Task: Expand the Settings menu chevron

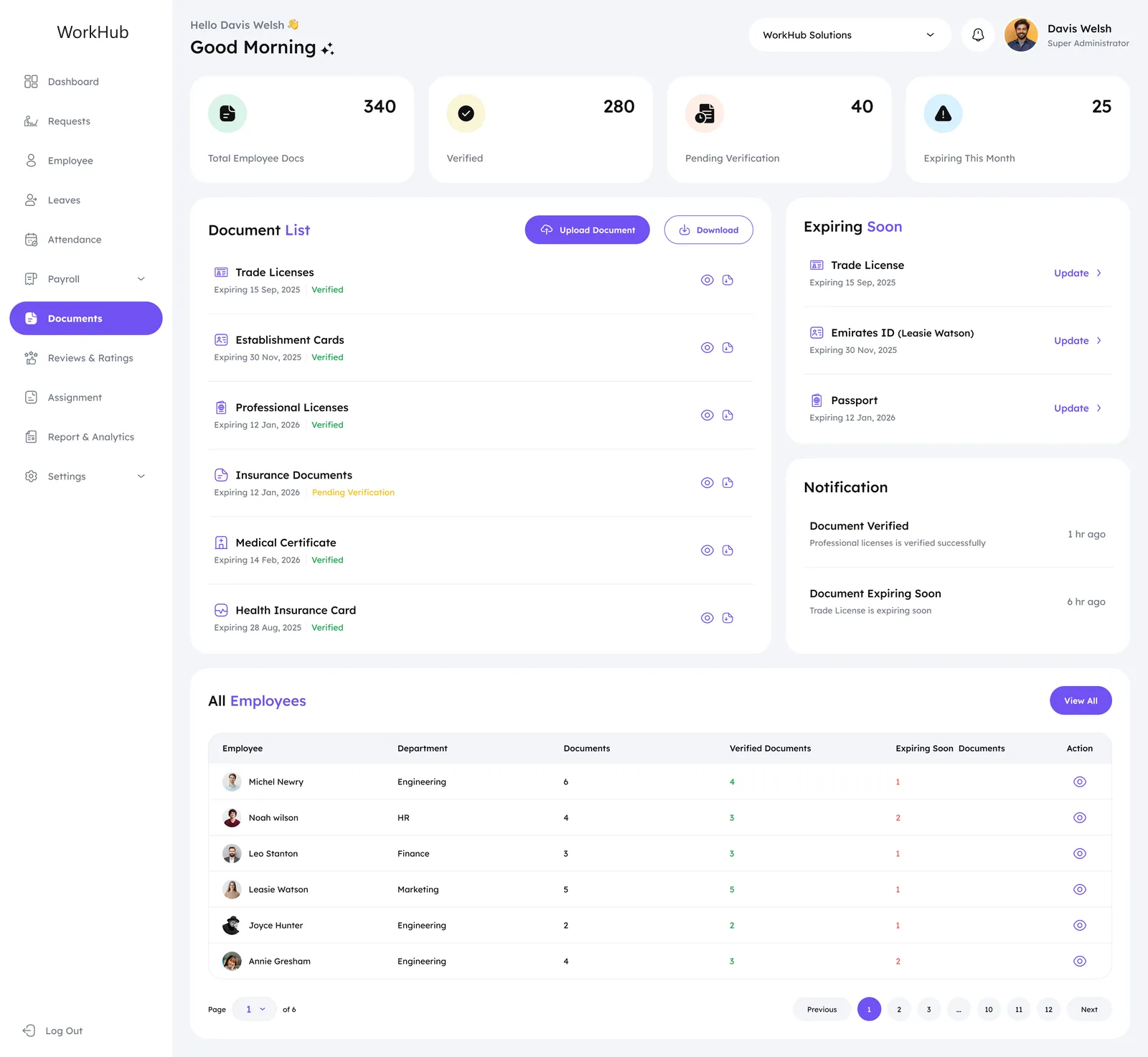Action: (141, 476)
